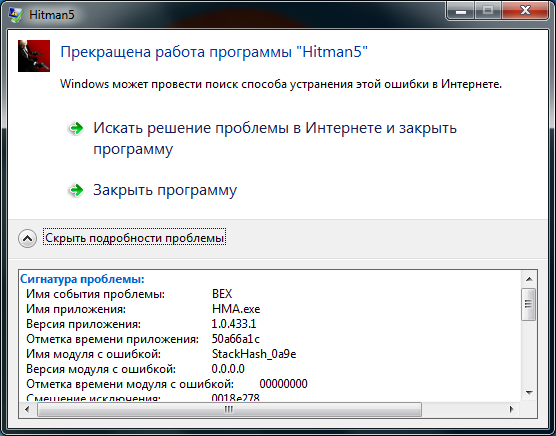
Task: Click left arrow of horizontal scrollbar
Action: (x=27, y=409)
